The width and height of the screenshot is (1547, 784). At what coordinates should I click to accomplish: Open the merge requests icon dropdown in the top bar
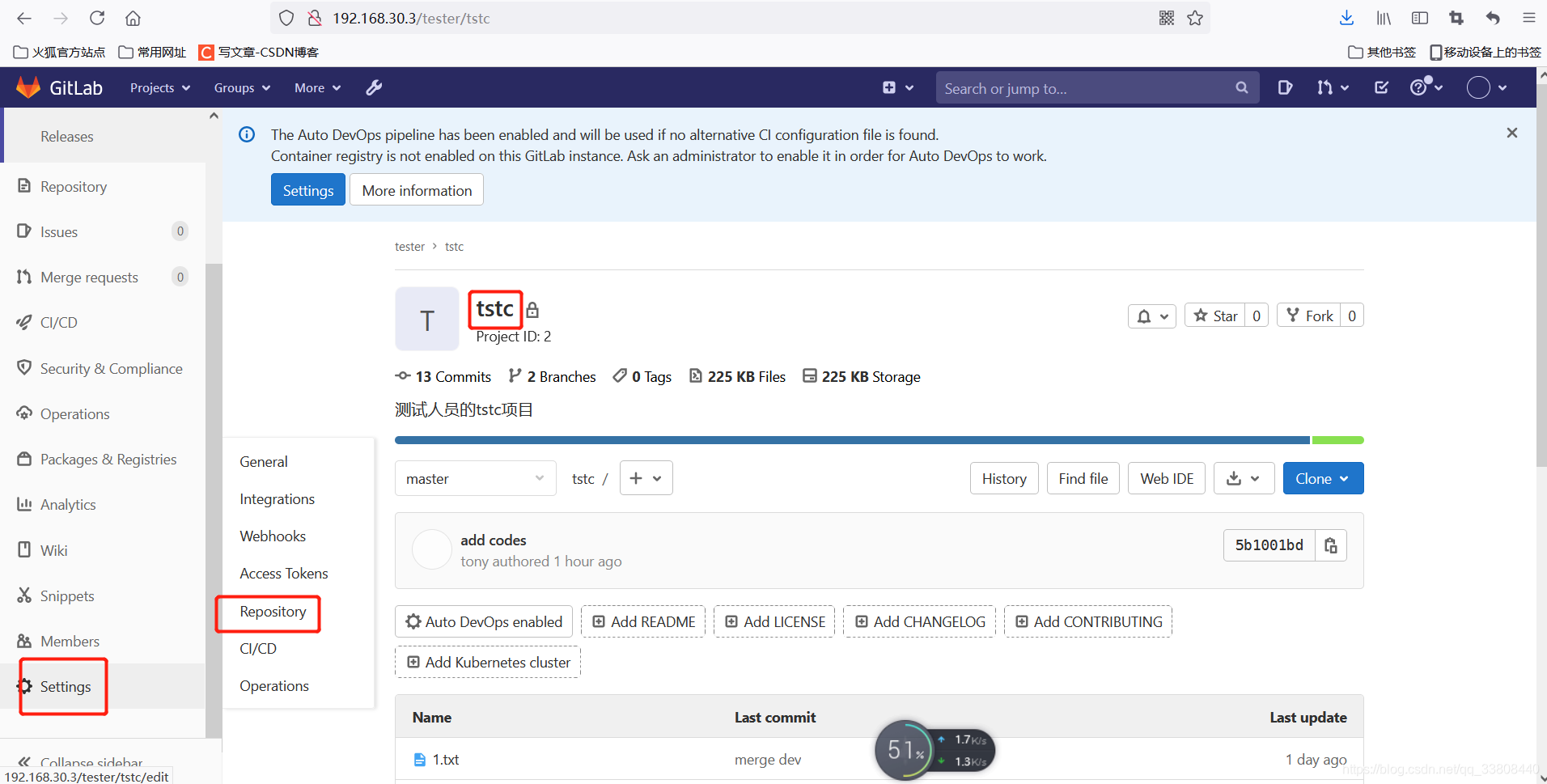point(1333,87)
